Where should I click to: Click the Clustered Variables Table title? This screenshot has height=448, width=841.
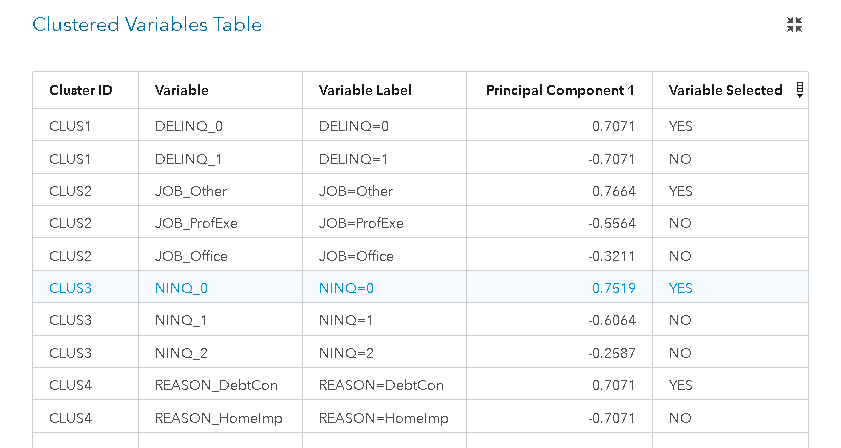(147, 25)
